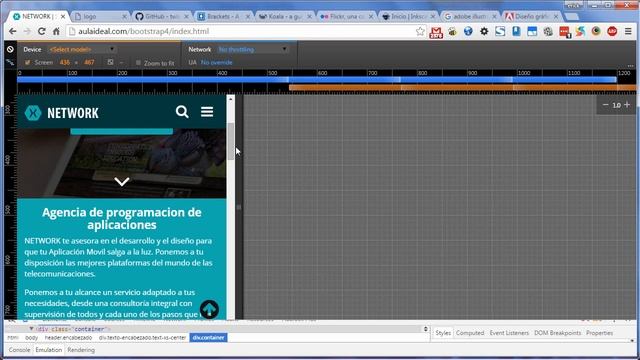This screenshot has width=640, height=360.
Task: Select the header.encabezado breadcrumb
Action: point(68,338)
